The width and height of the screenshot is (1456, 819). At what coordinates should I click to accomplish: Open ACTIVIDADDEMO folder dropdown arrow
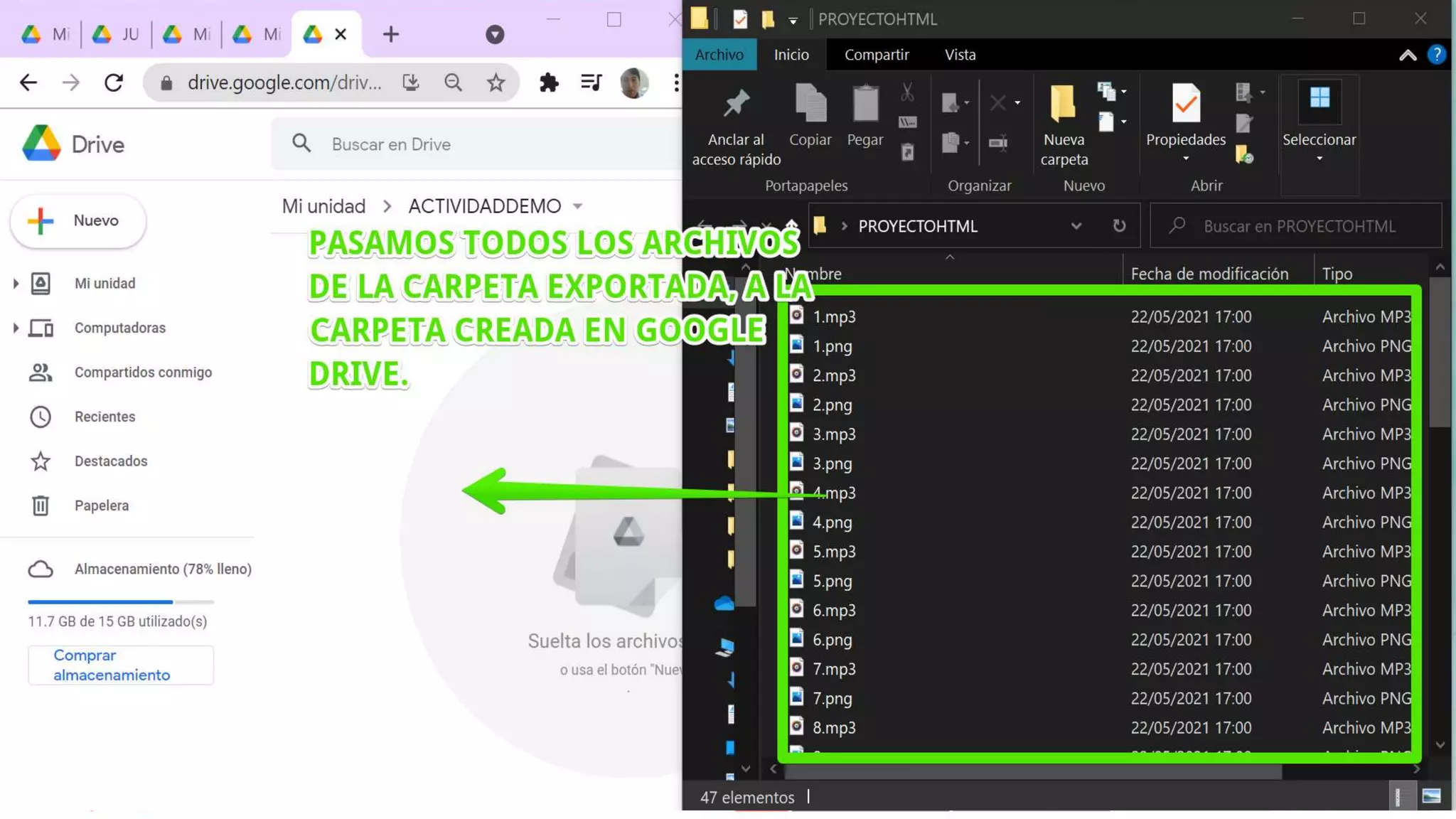tap(577, 206)
